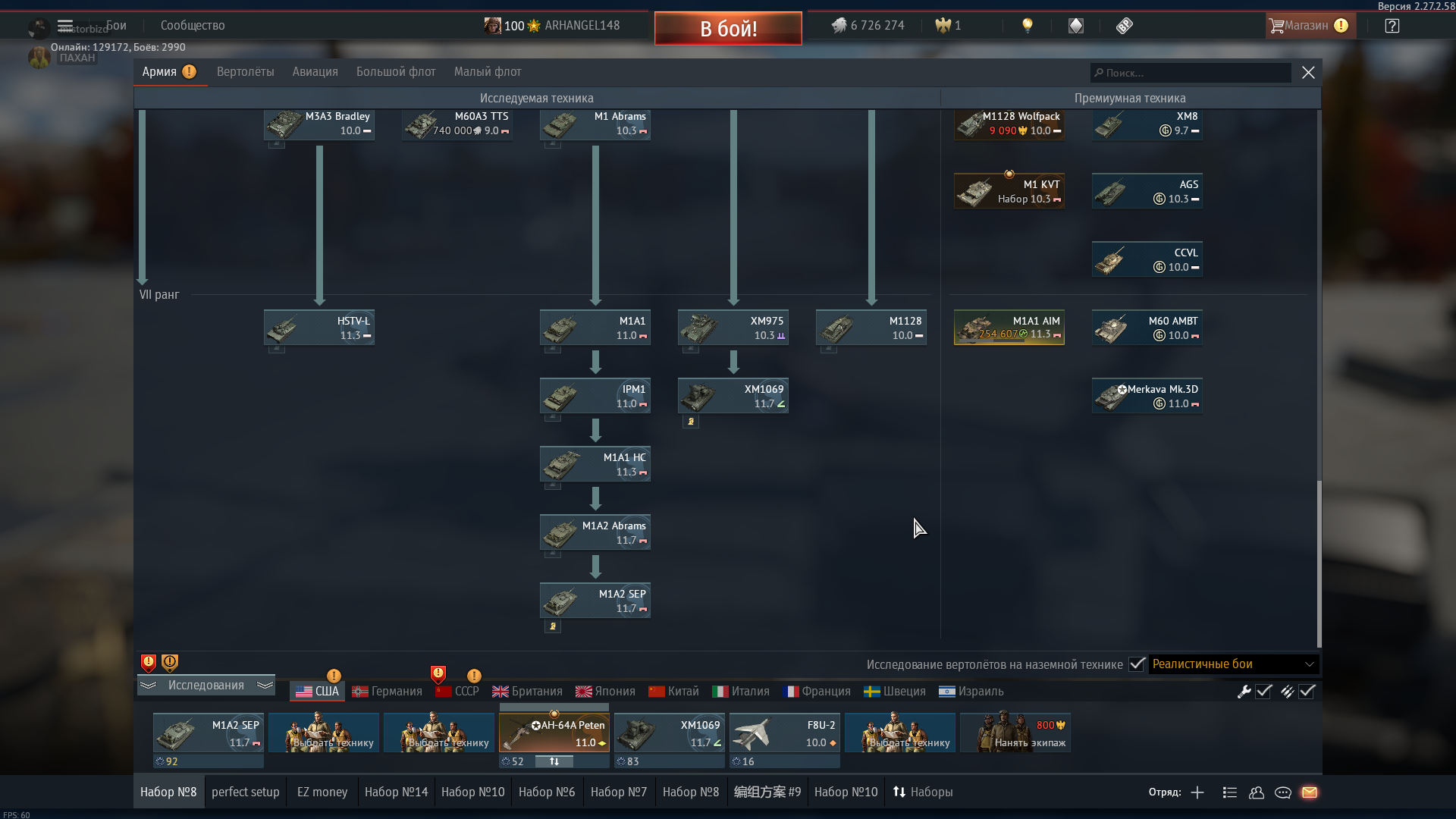Add a squad member with plus icon
The height and width of the screenshot is (819, 1456).
point(1197,792)
